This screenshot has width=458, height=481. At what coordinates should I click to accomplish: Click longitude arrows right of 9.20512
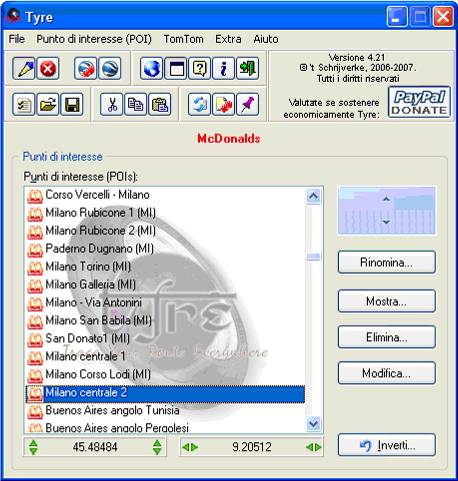pyautogui.click(x=314, y=447)
